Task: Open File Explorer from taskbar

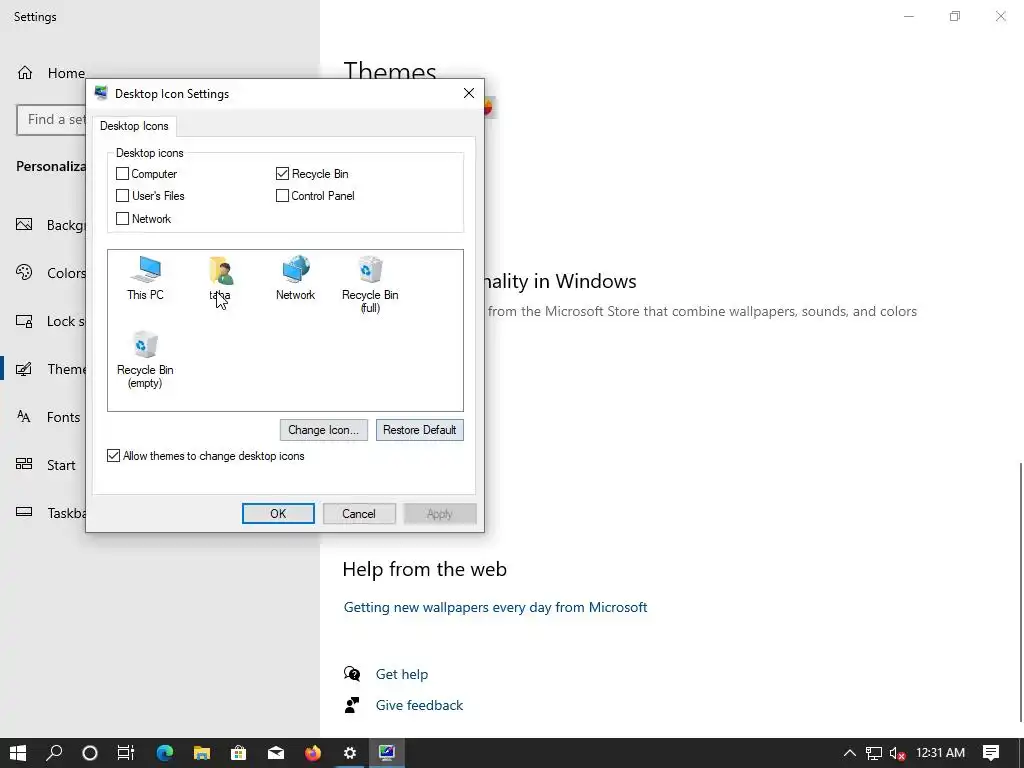Action: [x=202, y=753]
